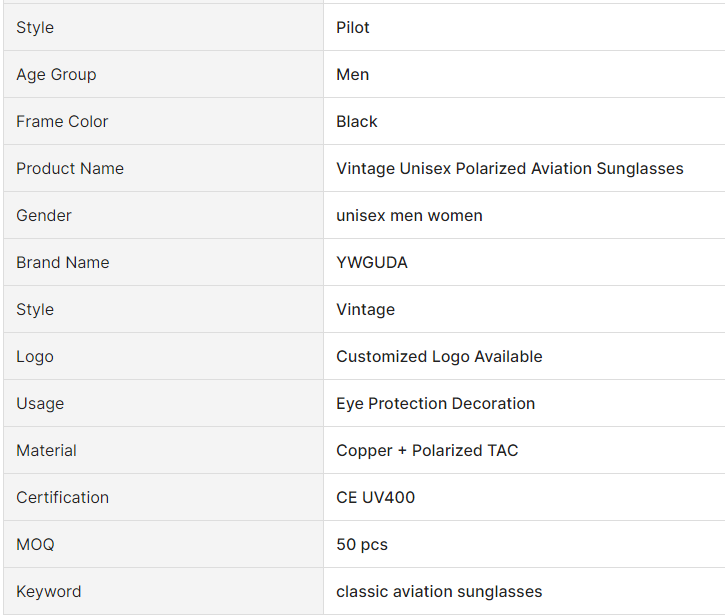The height and width of the screenshot is (616, 725).
Task: Click classic aviation sunglasses keyword value
Action: click(439, 592)
